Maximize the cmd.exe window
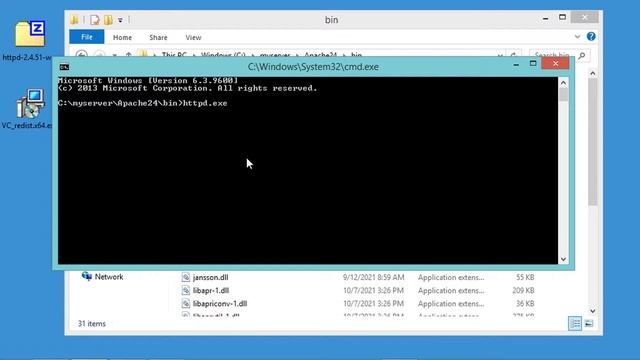 (x=533, y=63)
